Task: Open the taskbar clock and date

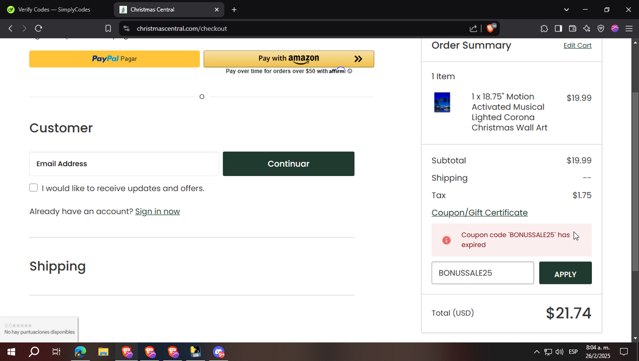Action: pyautogui.click(x=598, y=352)
